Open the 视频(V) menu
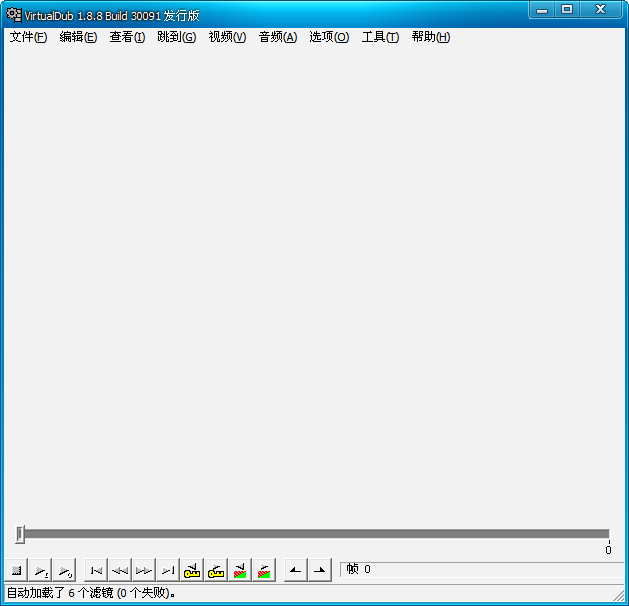 tap(227, 37)
